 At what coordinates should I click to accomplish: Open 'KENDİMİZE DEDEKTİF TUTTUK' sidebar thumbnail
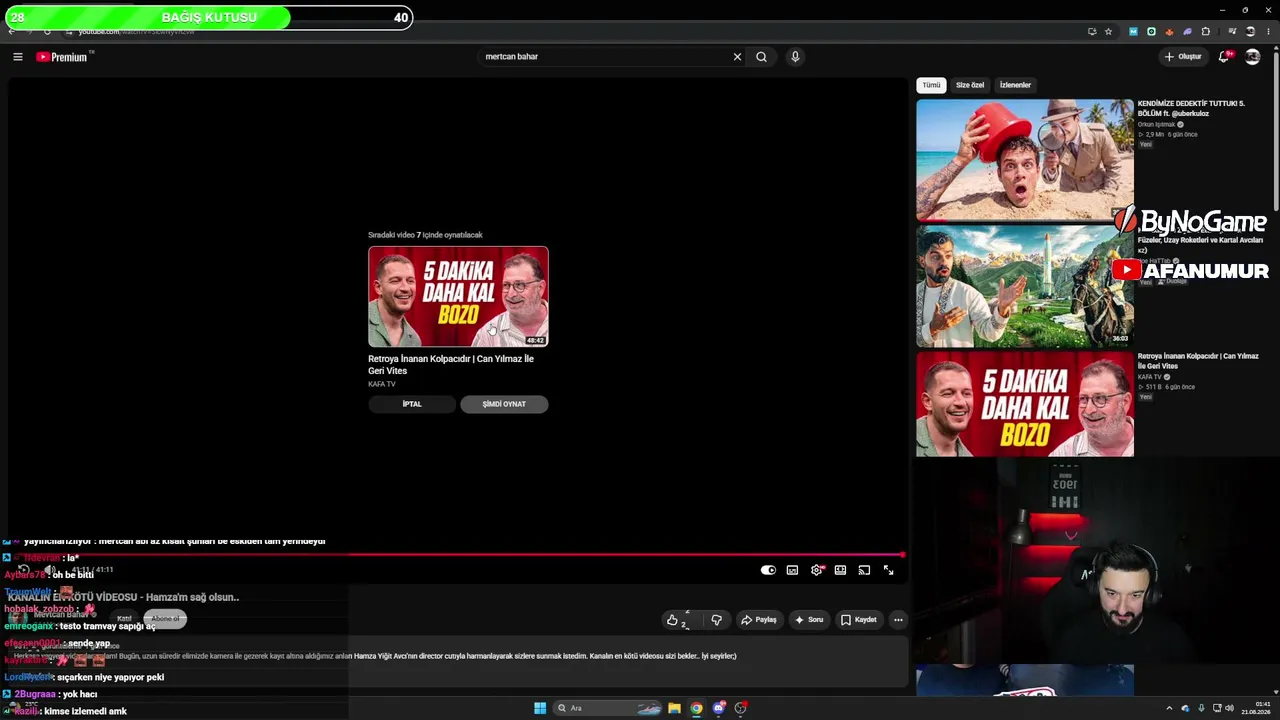click(x=1025, y=160)
